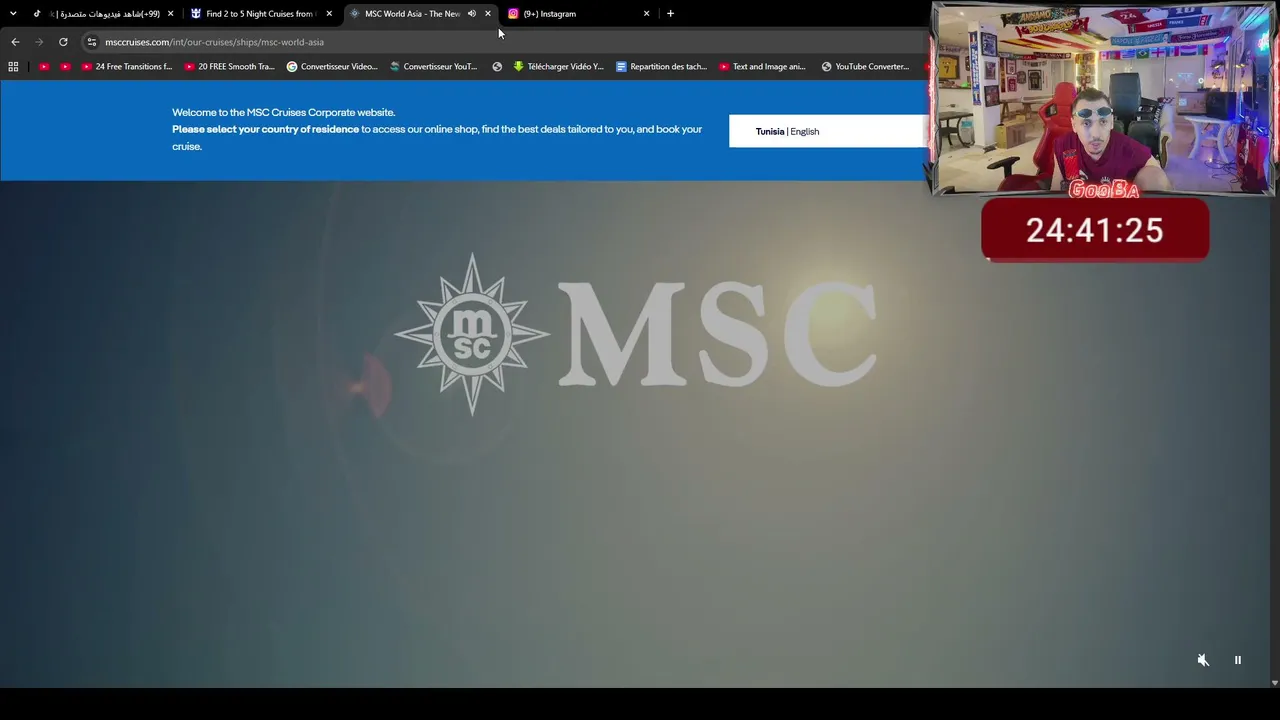This screenshot has height=720, width=1280.
Task: Close the MSC World Asia tab
Action: pos(488,14)
